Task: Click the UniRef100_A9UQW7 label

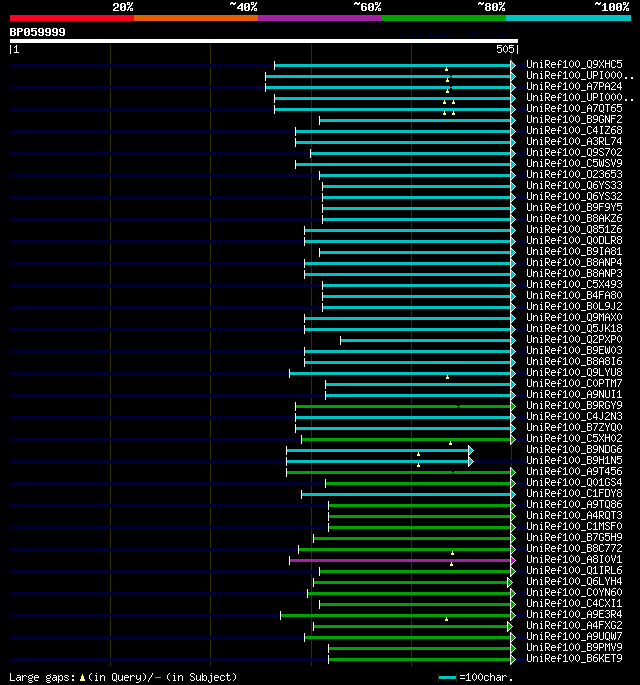Action: tap(574, 637)
